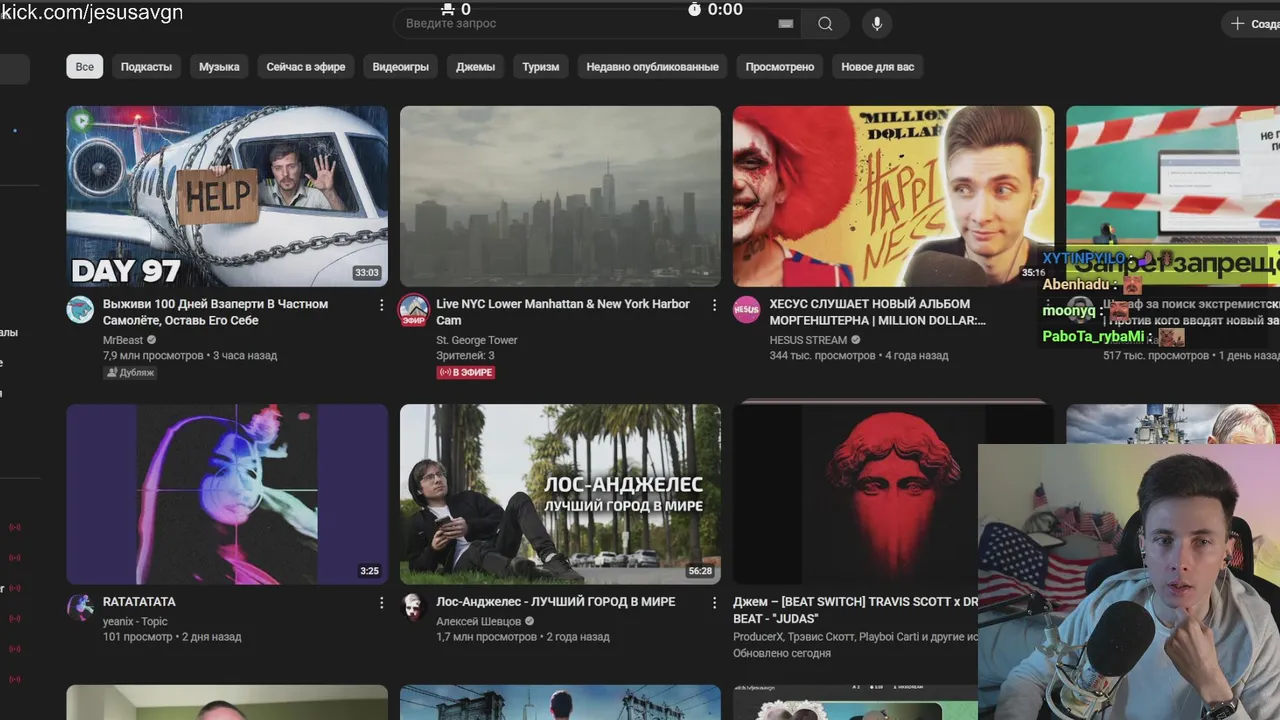Open the on-screen keyboard icon in search box

(x=786, y=24)
